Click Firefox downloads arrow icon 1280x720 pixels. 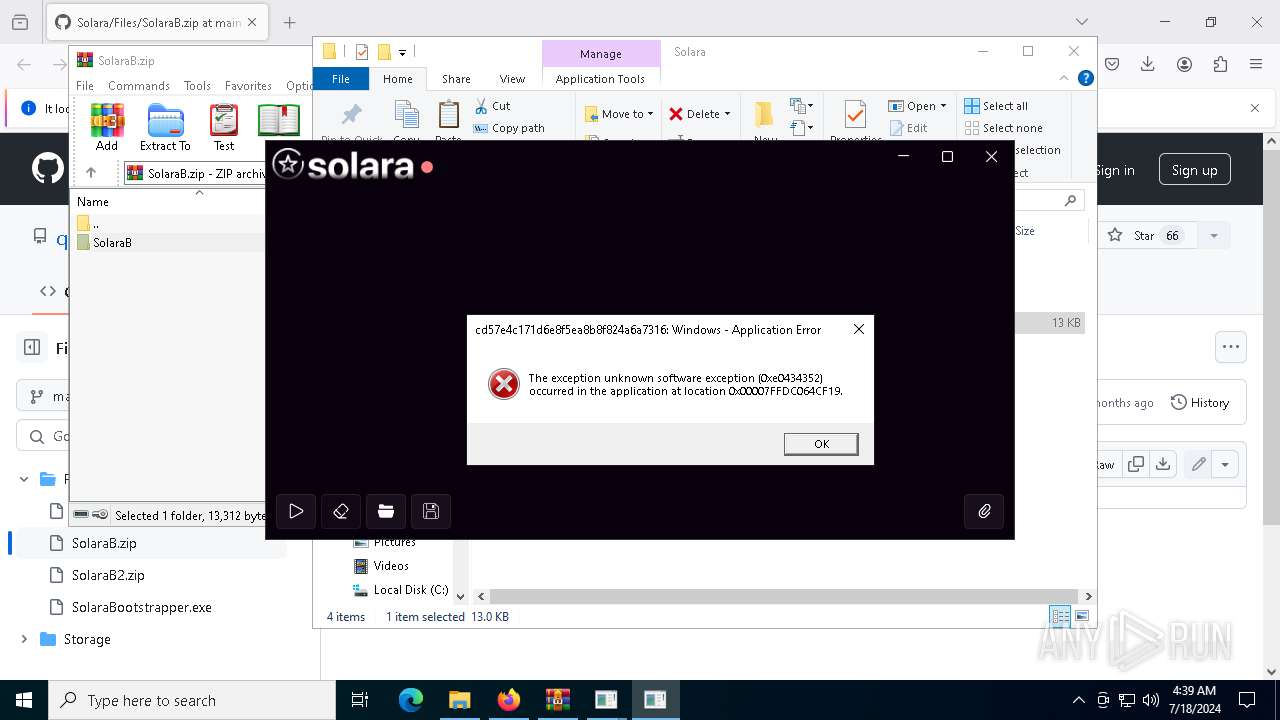1147,64
